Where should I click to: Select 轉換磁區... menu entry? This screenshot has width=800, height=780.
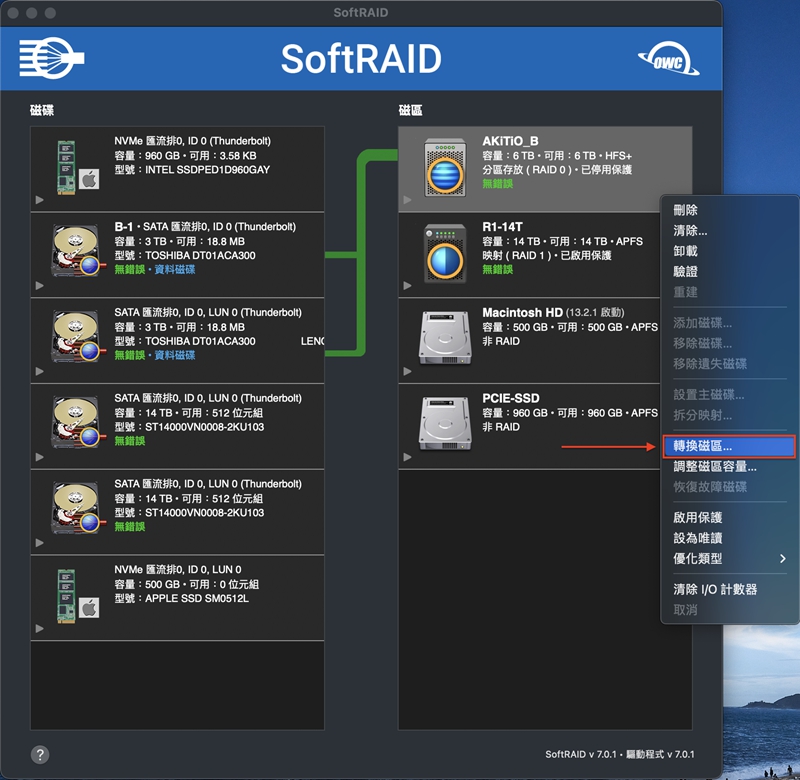(729, 446)
